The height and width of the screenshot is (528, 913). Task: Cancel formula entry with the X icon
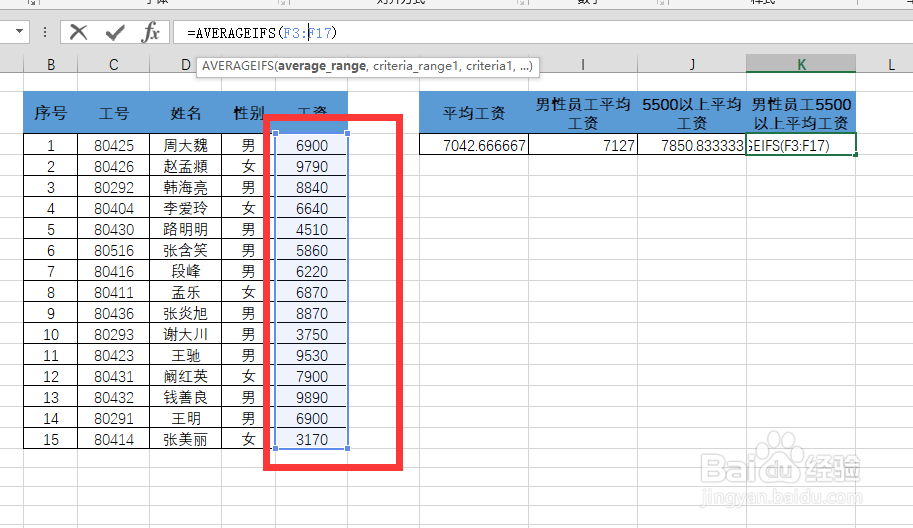pos(79,32)
